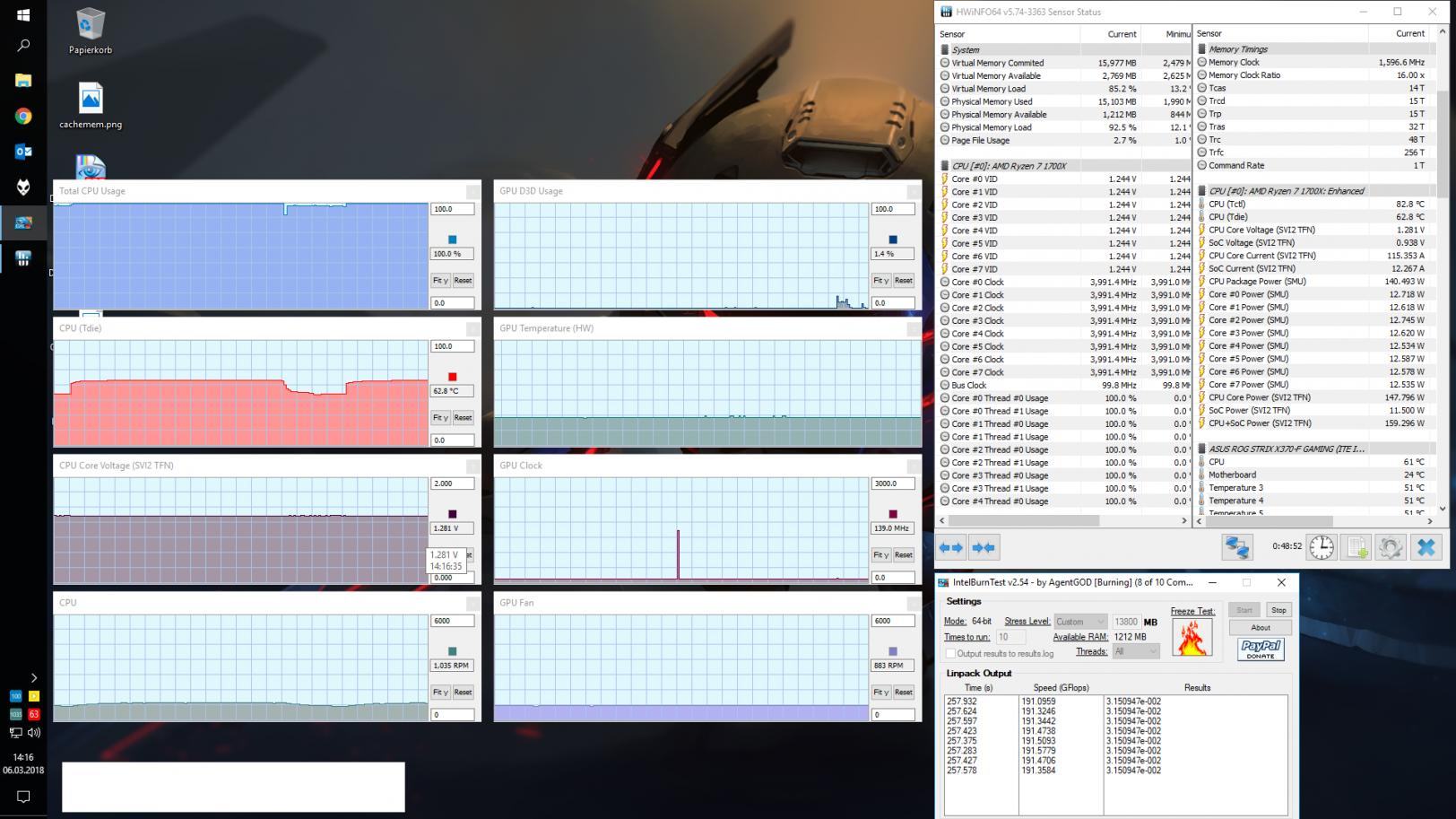Image resolution: width=1456 pixels, height=819 pixels.
Task: Click the 'Times to run' field in IntelBurnTest
Action: point(1010,637)
